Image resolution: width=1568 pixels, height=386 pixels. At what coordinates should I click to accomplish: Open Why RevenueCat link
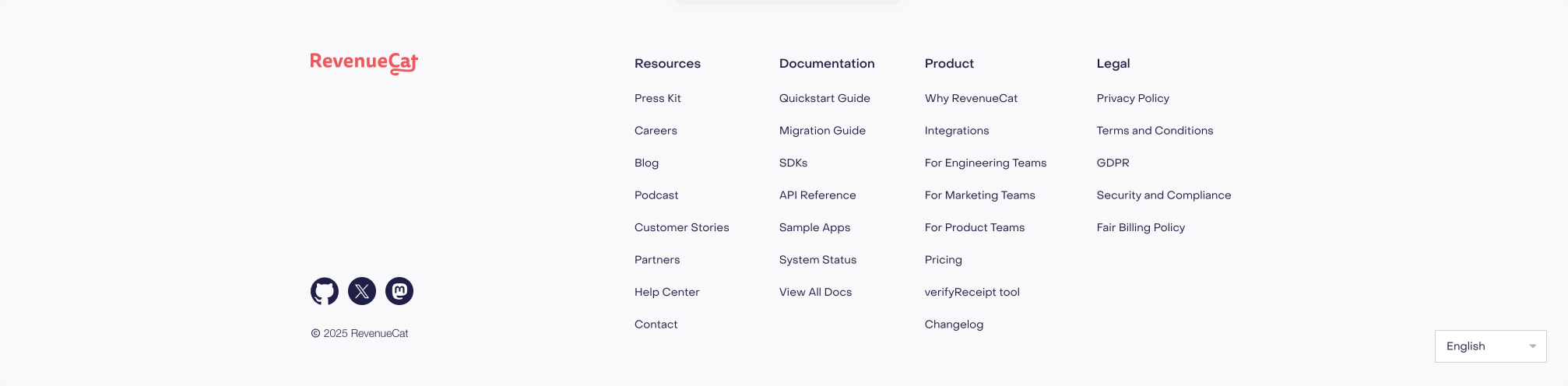tap(971, 98)
